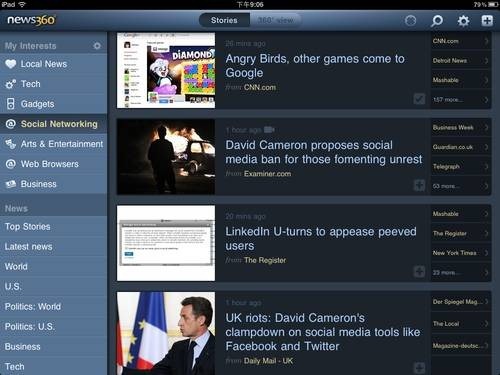
Task: Open Latest news section
Action: pyautogui.click(x=53, y=247)
